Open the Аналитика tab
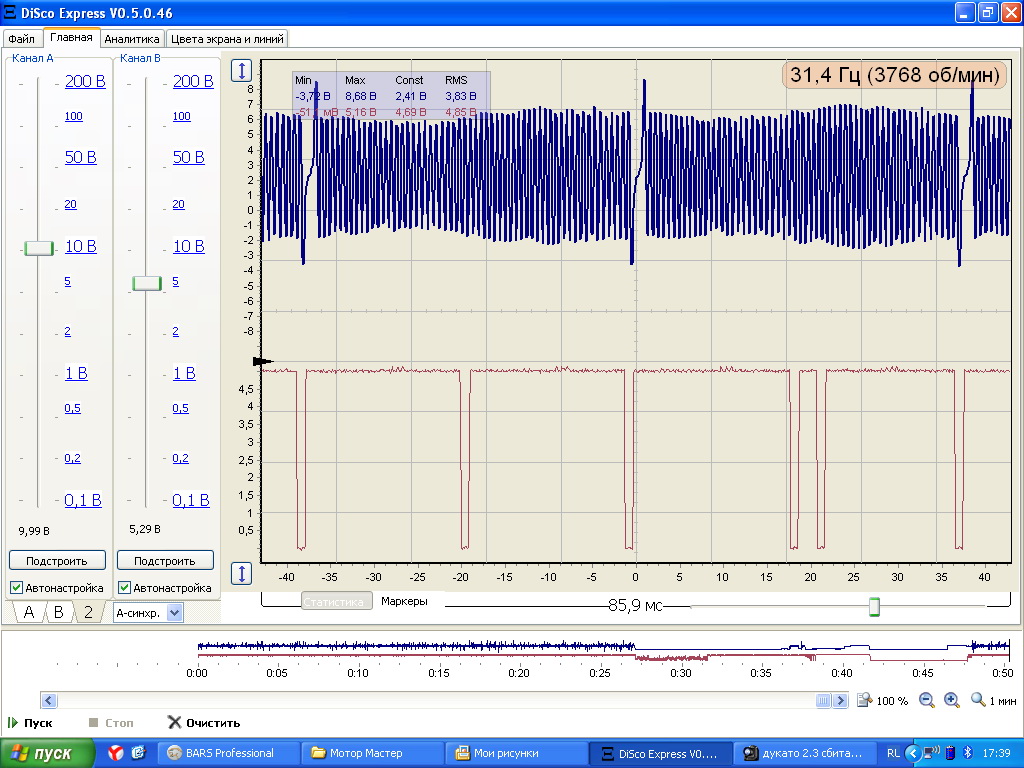1024x768 pixels. 132,39
